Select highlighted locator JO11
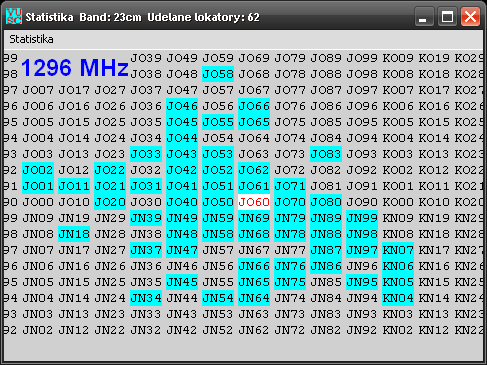Viewport: 487px width, 365px height. pyautogui.click(x=74, y=186)
